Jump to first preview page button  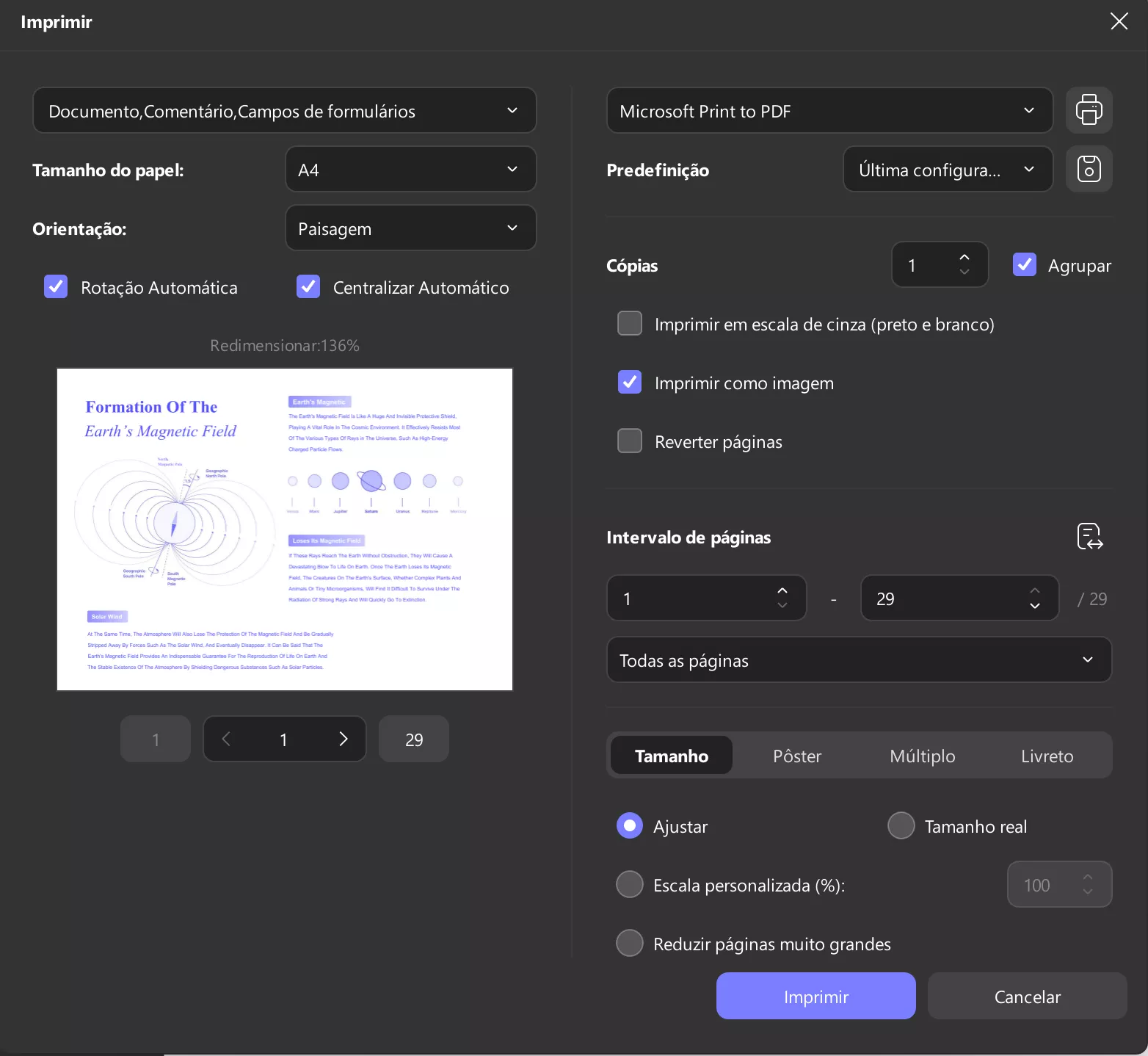[x=156, y=739]
